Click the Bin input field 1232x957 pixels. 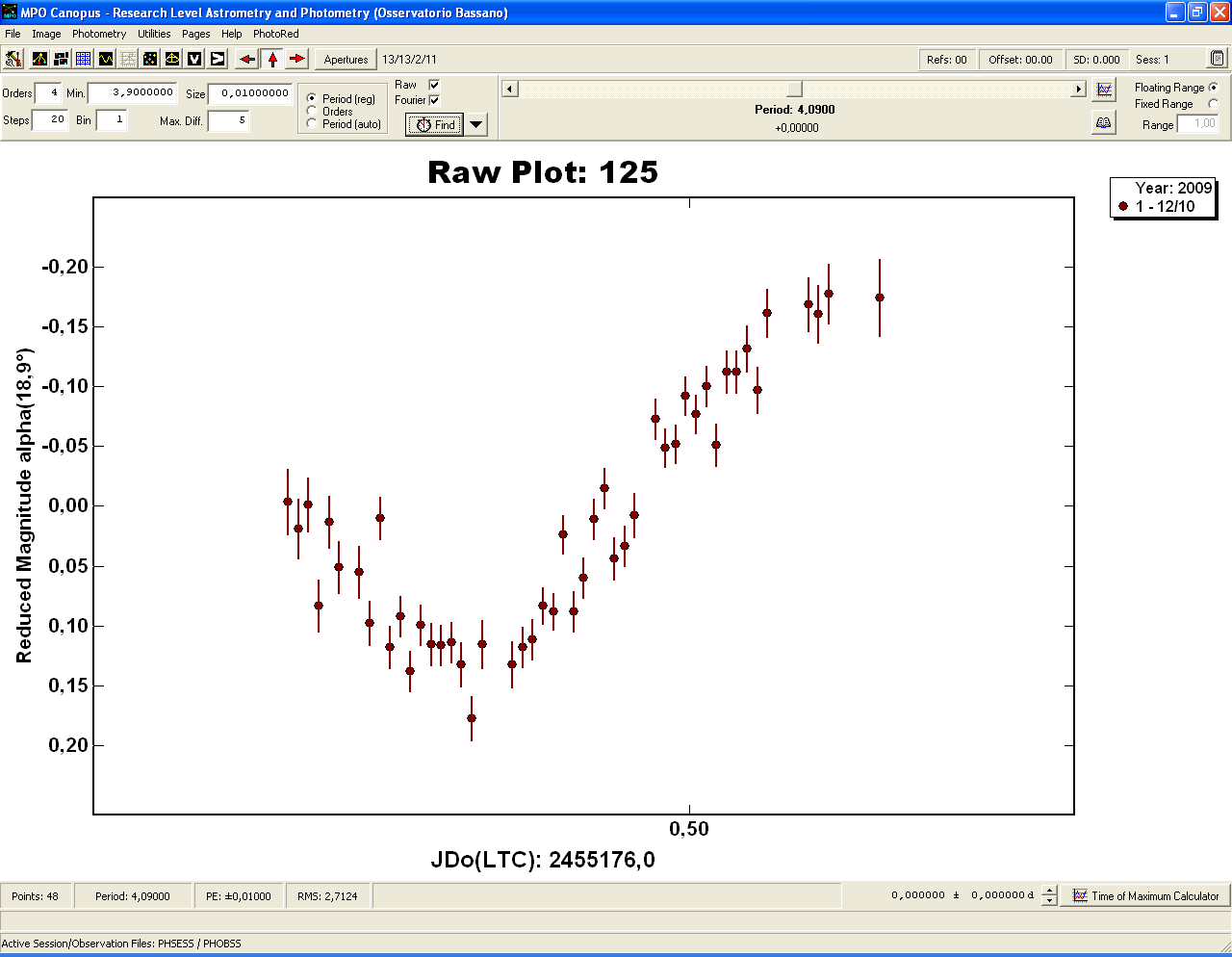click(112, 120)
